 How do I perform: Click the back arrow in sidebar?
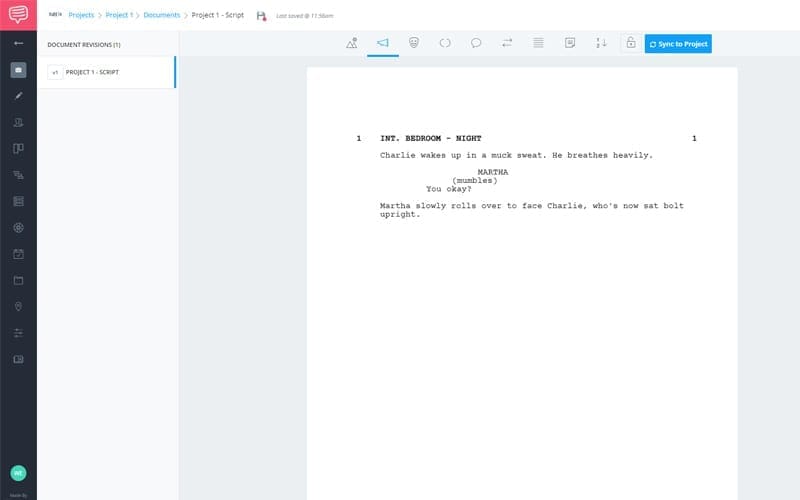coord(18,44)
